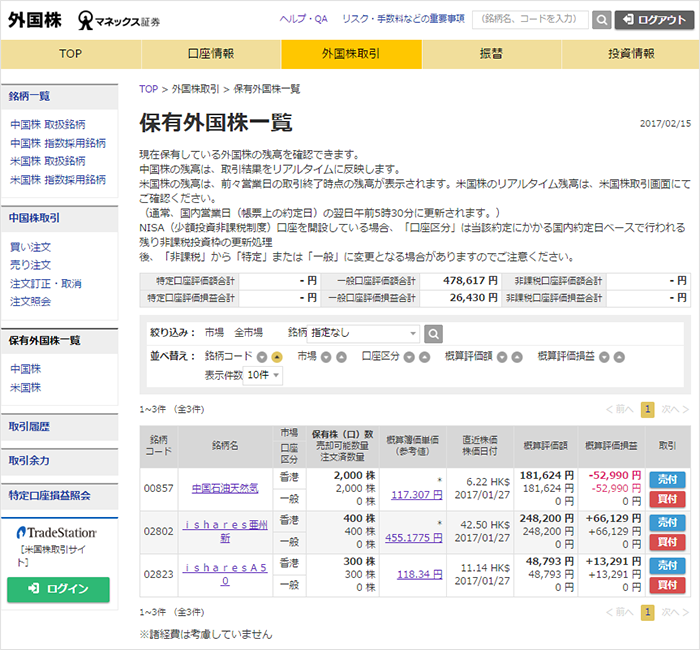
Task: Sort 銘柄コード descending with down arrow
Action: click(261, 356)
